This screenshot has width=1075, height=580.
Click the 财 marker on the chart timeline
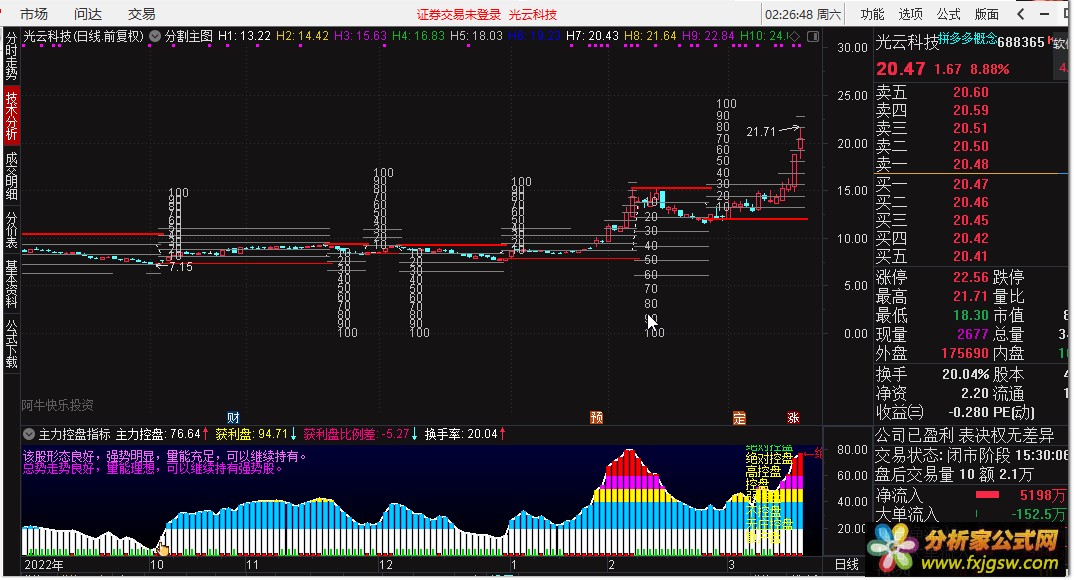[x=233, y=418]
